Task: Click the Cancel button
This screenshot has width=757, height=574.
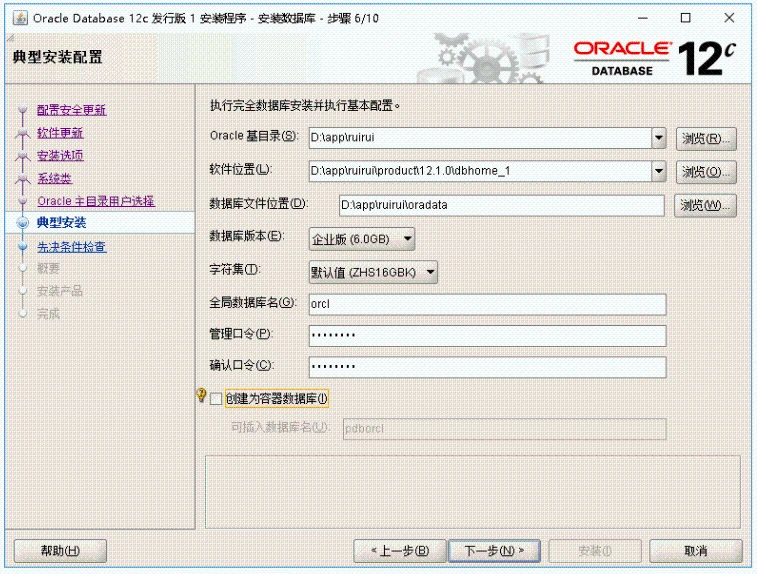Action: [x=696, y=550]
